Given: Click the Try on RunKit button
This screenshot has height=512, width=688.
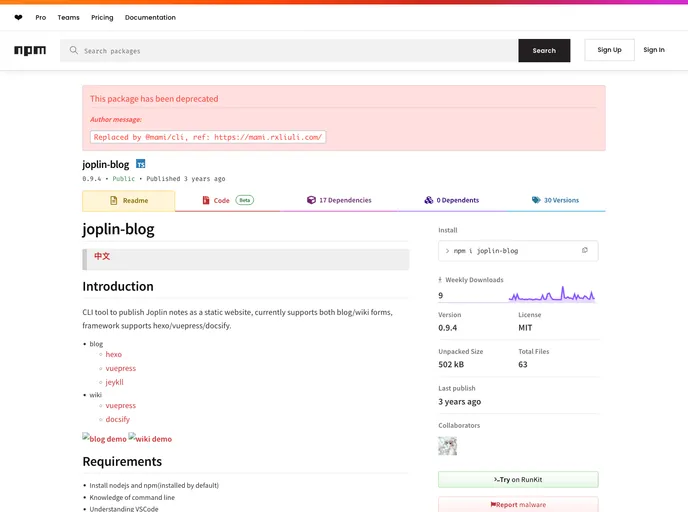Looking at the screenshot, I should 518,480.
